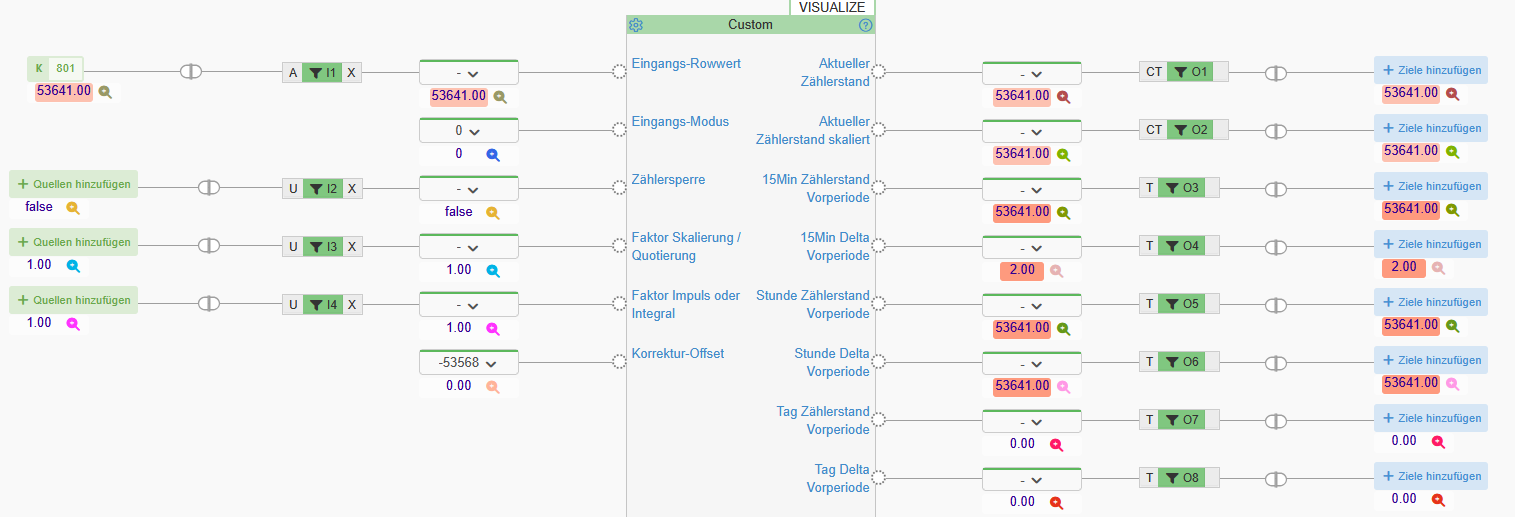This screenshot has width=1515, height=517.
Task: Click Ziele hinzufügen for output O1
Action: click(1430, 70)
